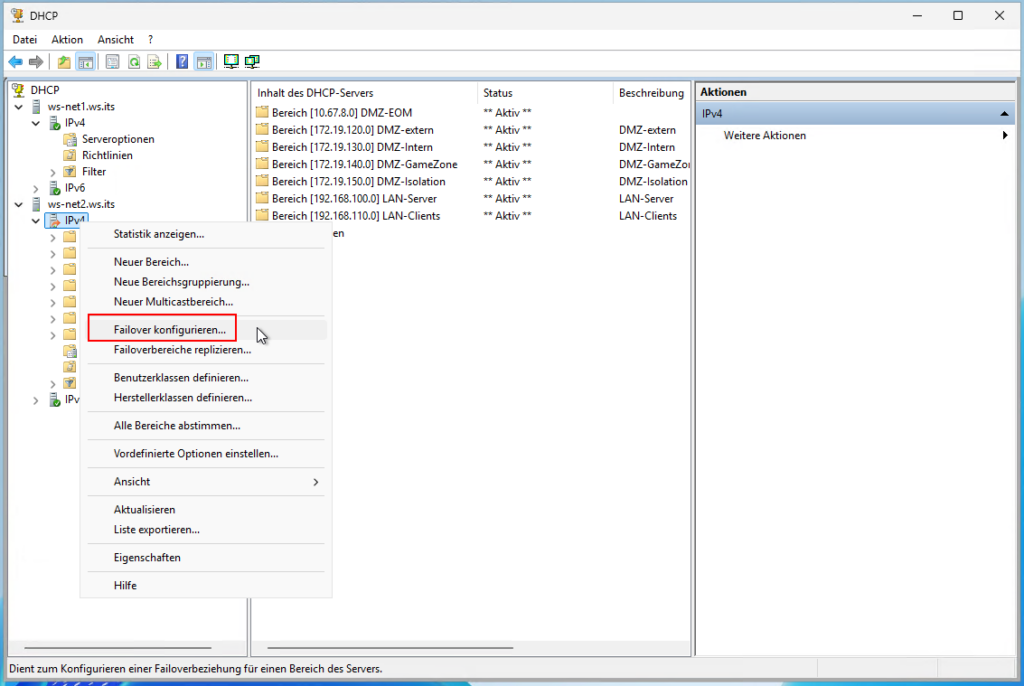This screenshot has height=686, width=1024.
Task: Select Herstellerklassen definieren... entry
Action: click(206, 398)
